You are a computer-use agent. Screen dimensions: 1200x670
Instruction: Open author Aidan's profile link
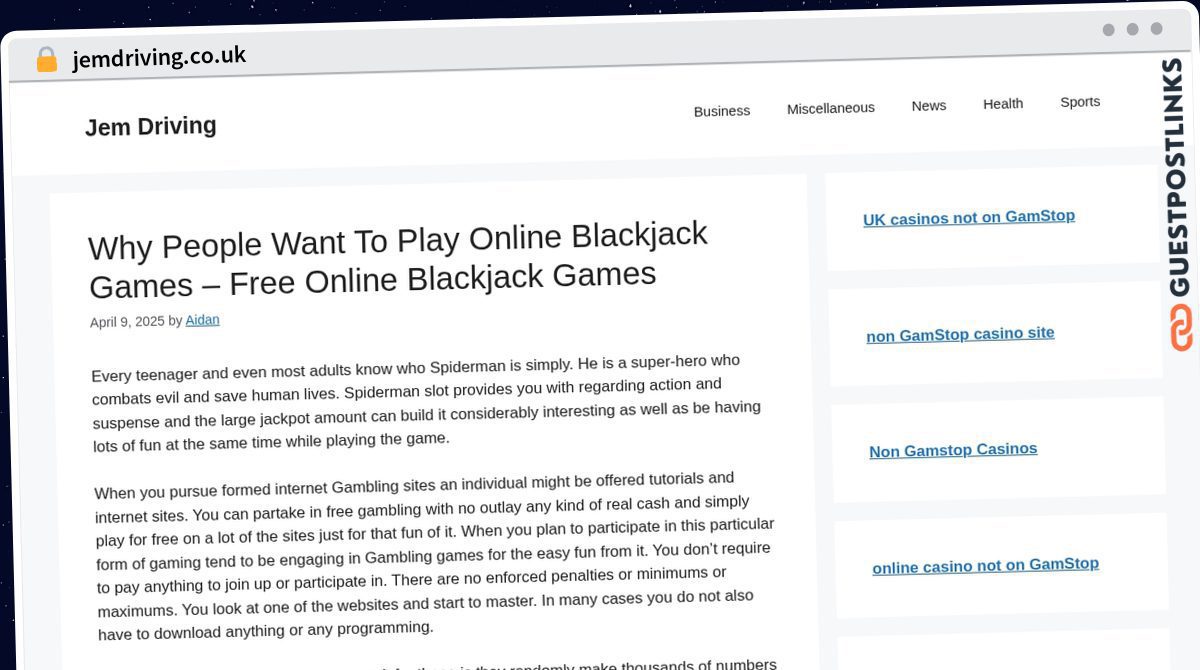(x=202, y=320)
